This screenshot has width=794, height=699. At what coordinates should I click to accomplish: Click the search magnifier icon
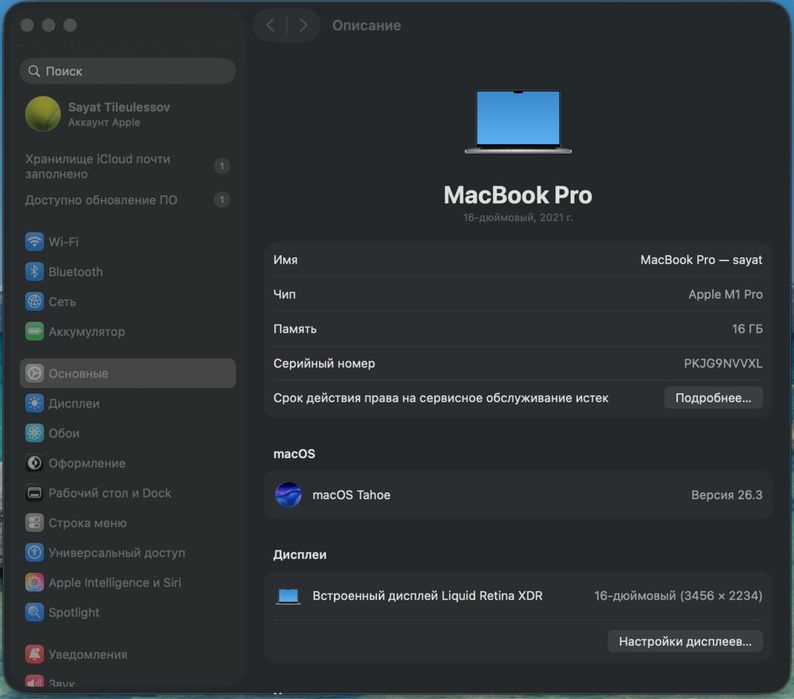34,71
